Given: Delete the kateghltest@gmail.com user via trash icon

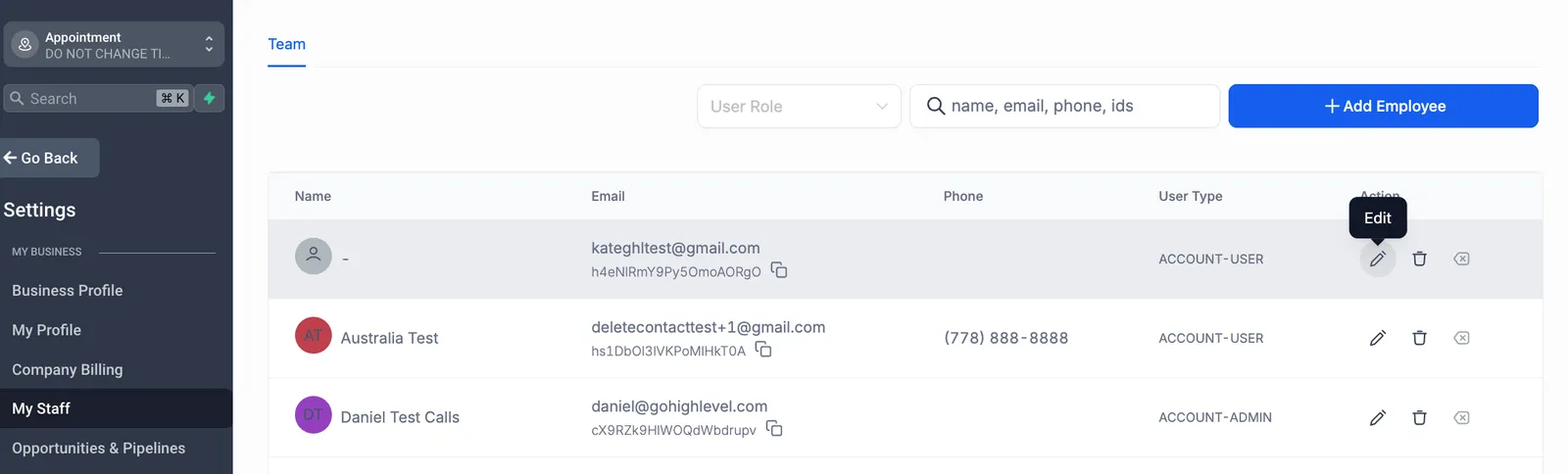Looking at the screenshot, I should (1419, 259).
